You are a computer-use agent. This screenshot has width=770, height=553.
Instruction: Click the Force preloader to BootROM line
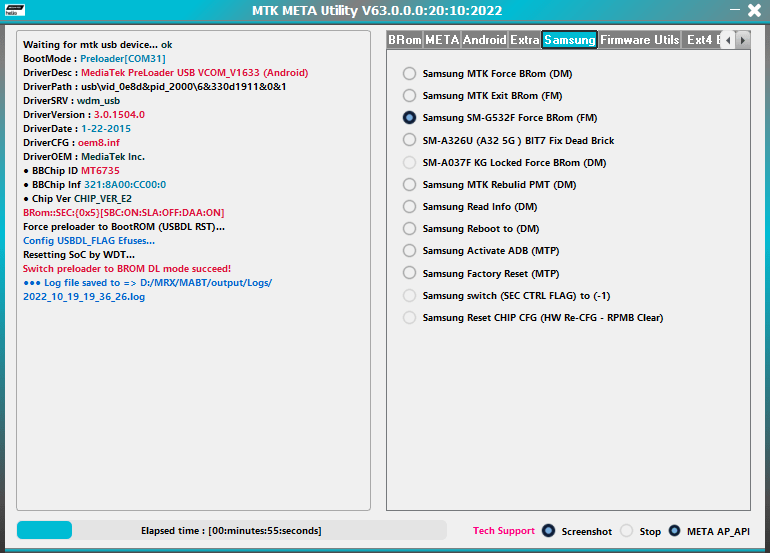[x=124, y=226]
